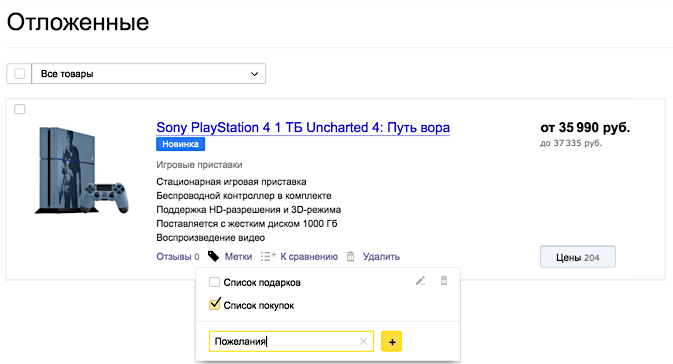673x364 pixels.
Task: Click the price от 35 990 руб.
Action: click(585, 127)
